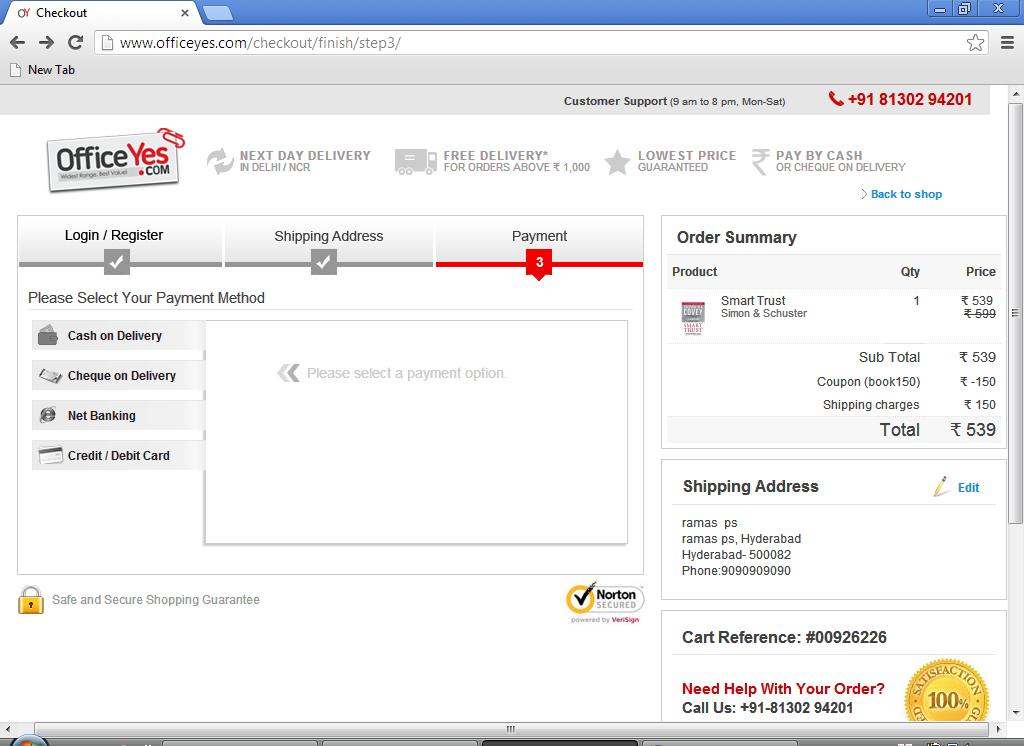Go to Login / Register step
The height and width of the screenshot is (746, 1024).
(x=114, y=236)
